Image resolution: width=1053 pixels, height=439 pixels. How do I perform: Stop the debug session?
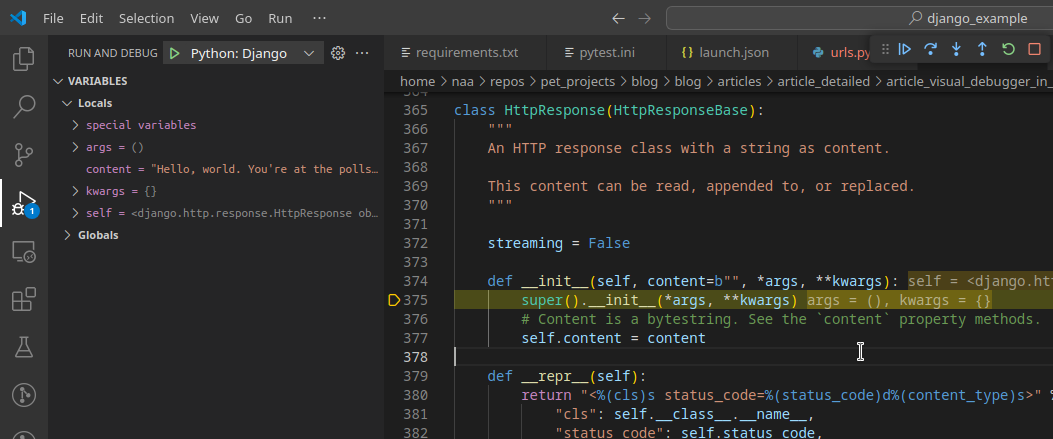[1034, 49]
